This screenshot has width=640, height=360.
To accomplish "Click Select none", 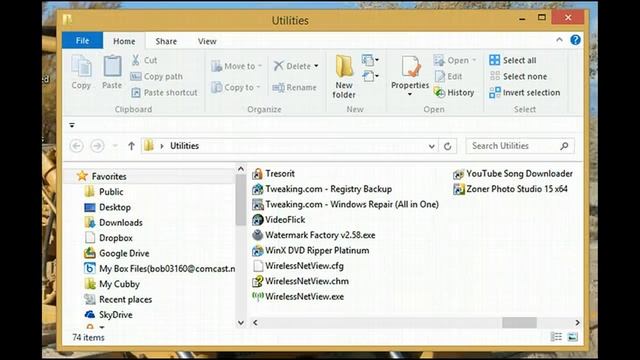I will [x=518, y=76].
